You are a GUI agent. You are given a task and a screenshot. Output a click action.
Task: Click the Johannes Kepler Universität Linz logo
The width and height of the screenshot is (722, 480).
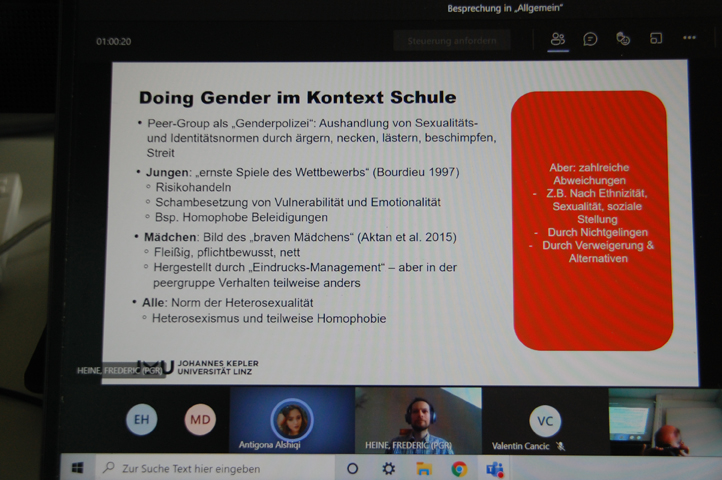point(198,367)
